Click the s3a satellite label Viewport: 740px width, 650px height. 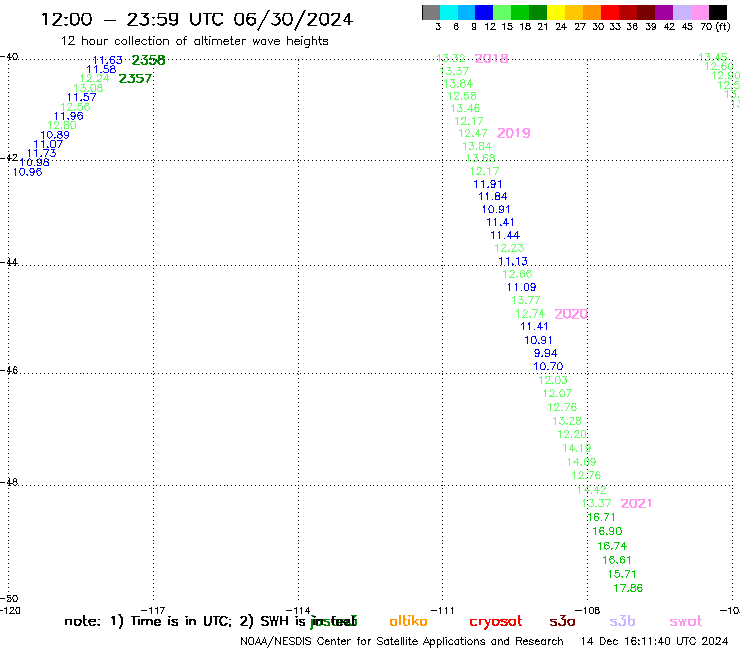[562, 621]
